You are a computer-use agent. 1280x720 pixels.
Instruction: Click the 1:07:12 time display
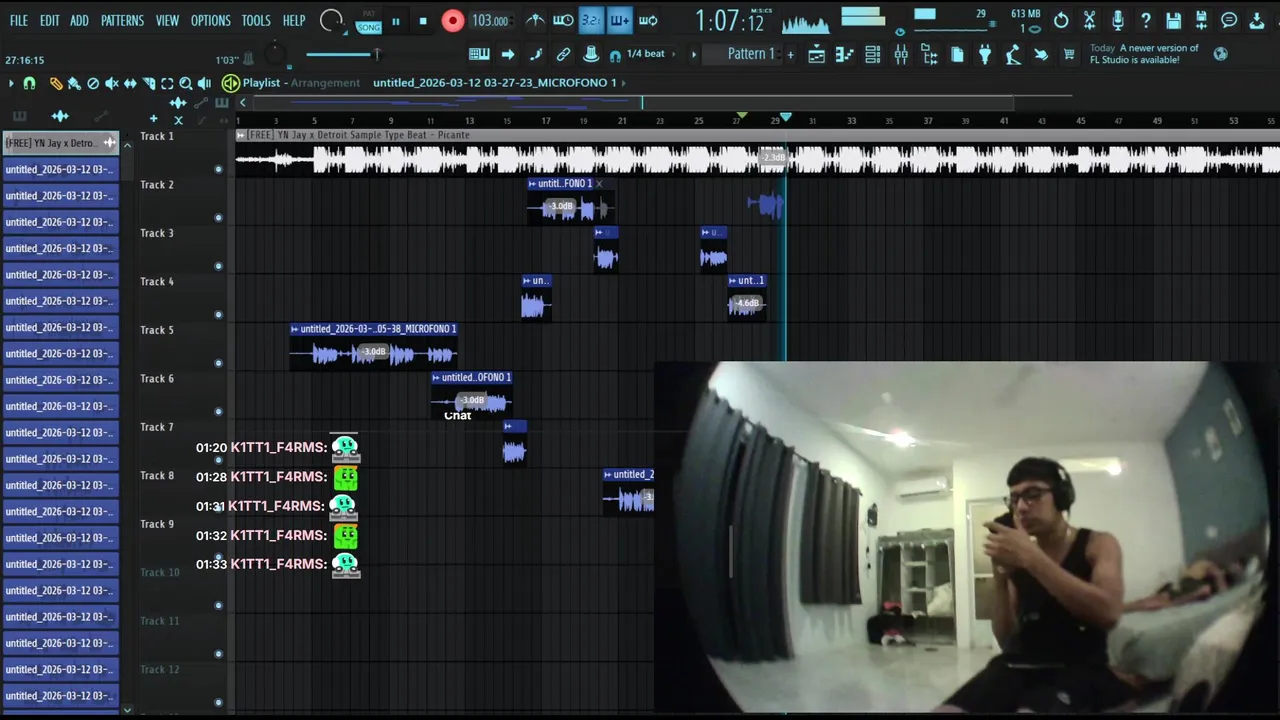(x=731, y=21)
